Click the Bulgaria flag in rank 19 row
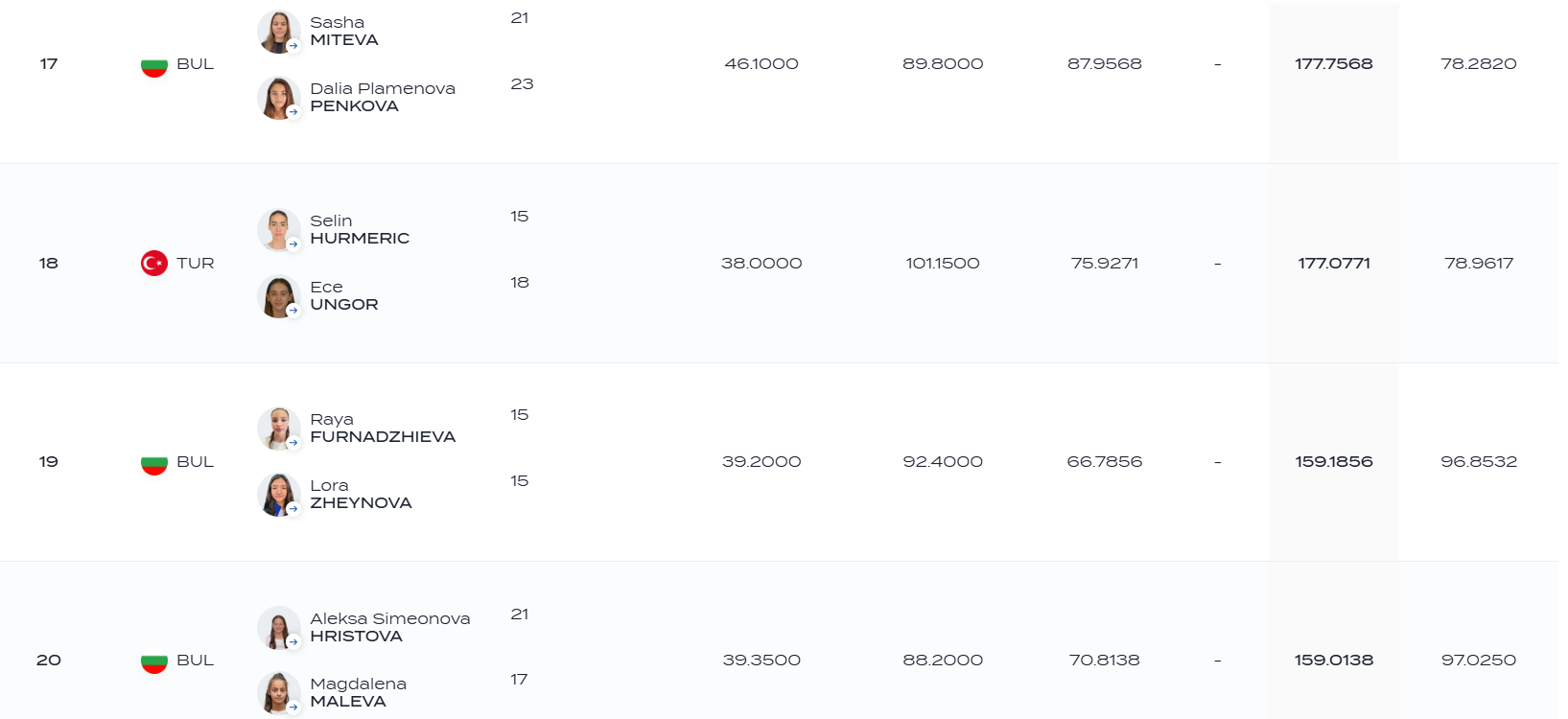Screen dimensions: 1568x719 [154, 462]
